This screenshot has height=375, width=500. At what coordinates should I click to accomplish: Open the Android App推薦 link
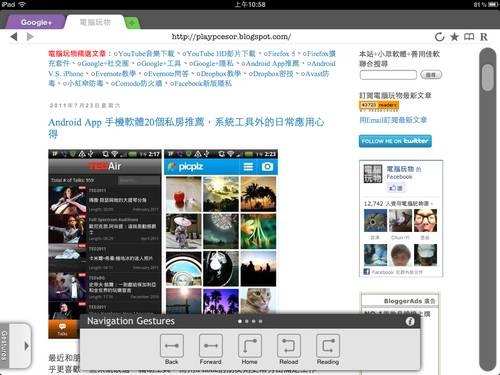[x=270, y=63]
